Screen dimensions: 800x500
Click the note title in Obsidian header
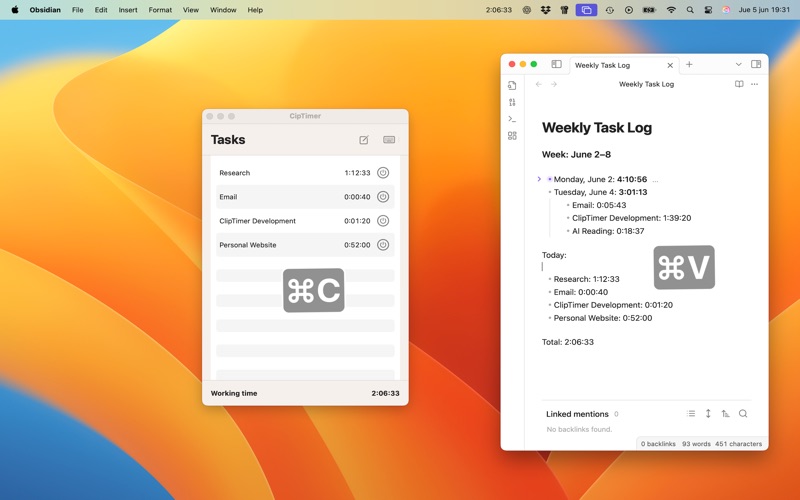tap(646, 84)
